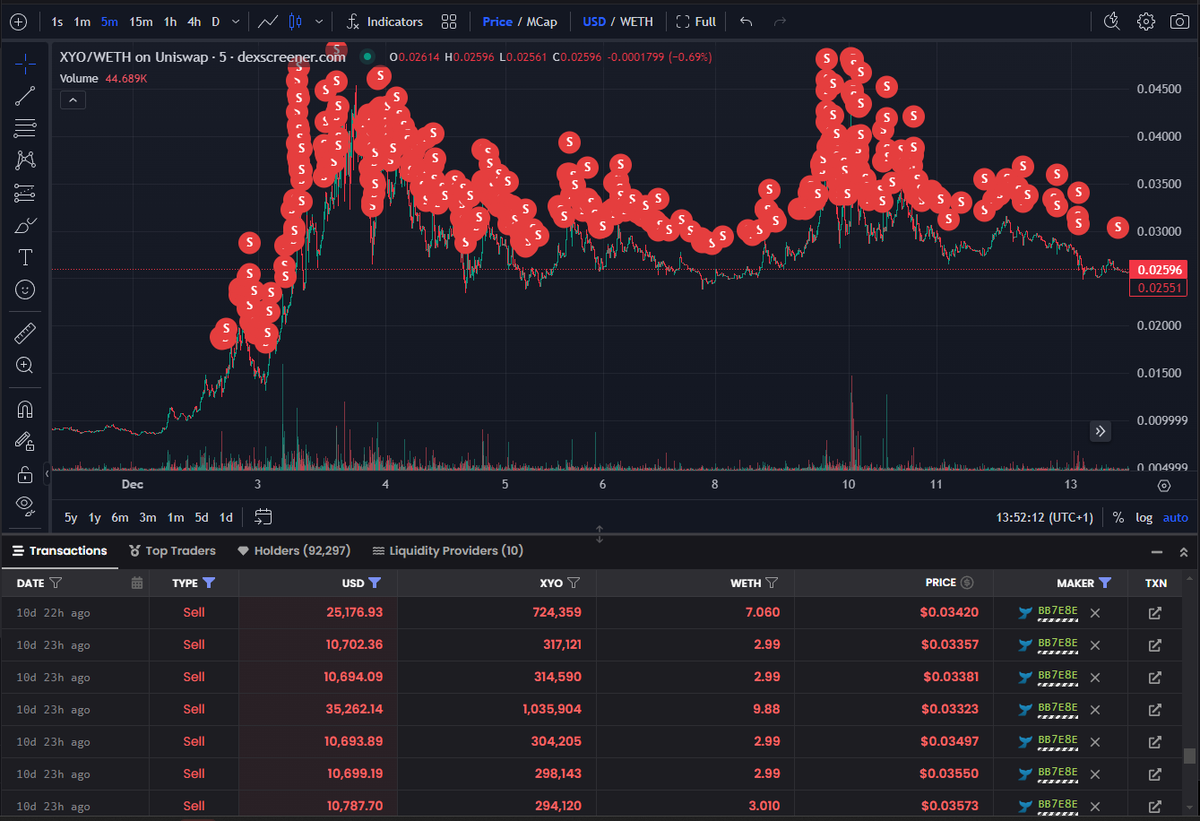Expand the chart type dropdown chevron
Screen dimensions: 1200x821
[319, 21]
